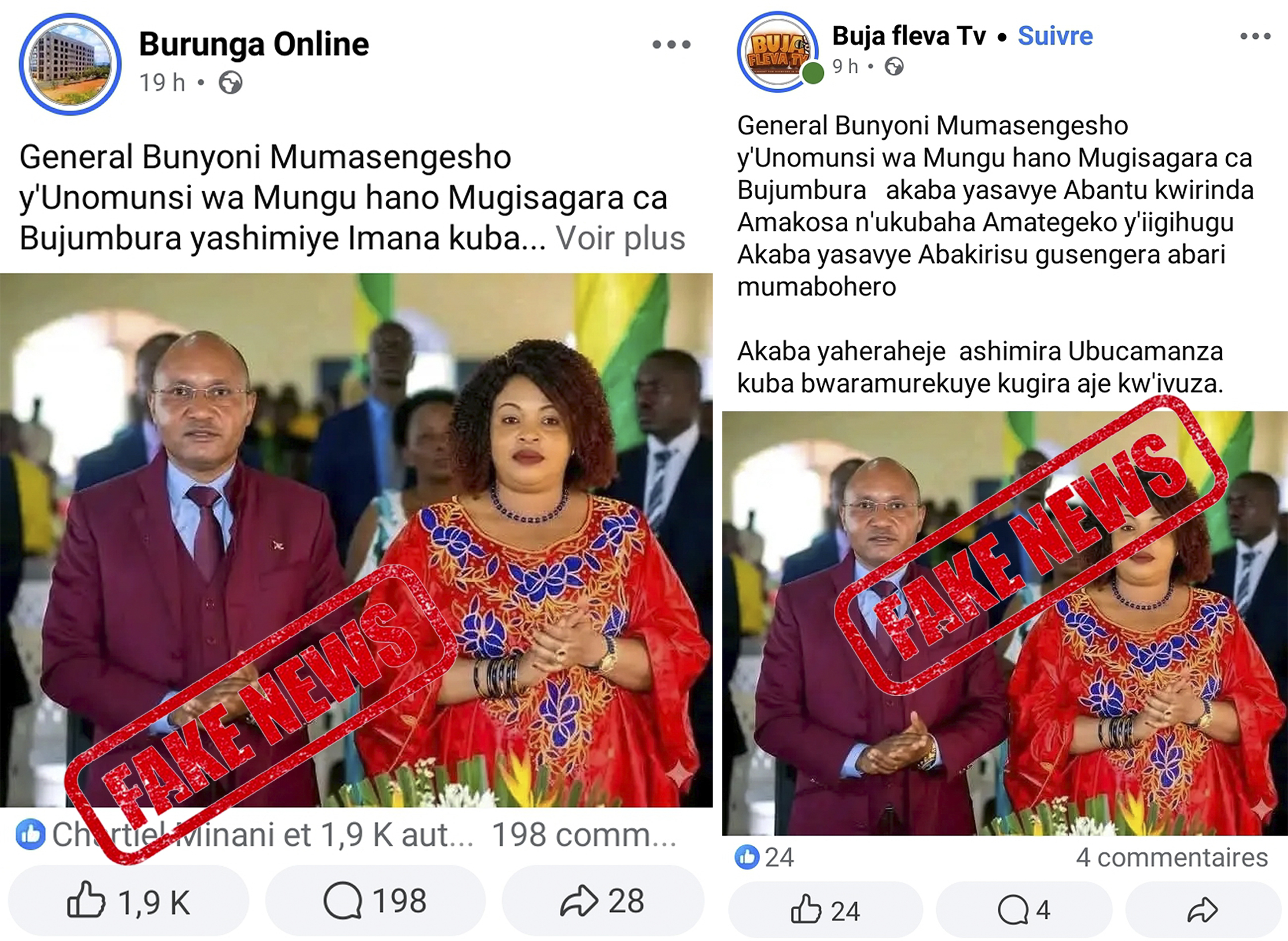
Task: Share the Buja fleva Tv post
Action: 1203,911
